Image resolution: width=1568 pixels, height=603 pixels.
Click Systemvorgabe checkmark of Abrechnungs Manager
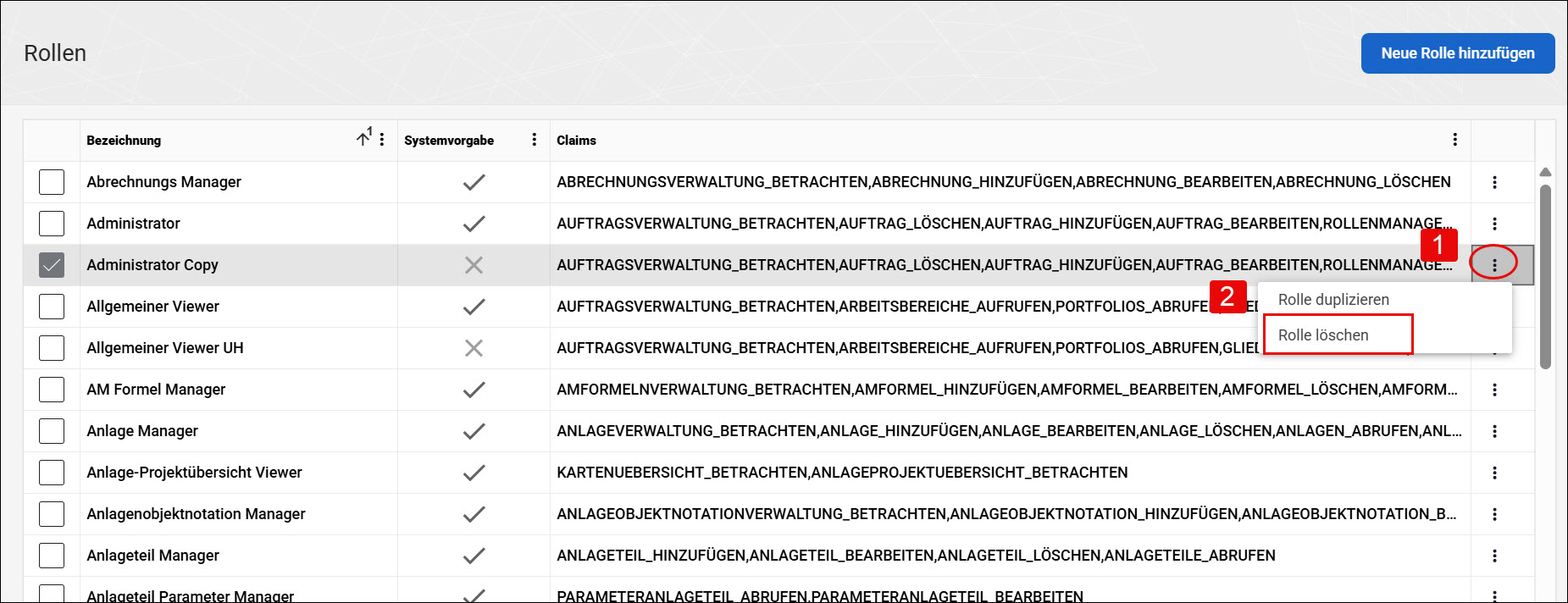474,182
